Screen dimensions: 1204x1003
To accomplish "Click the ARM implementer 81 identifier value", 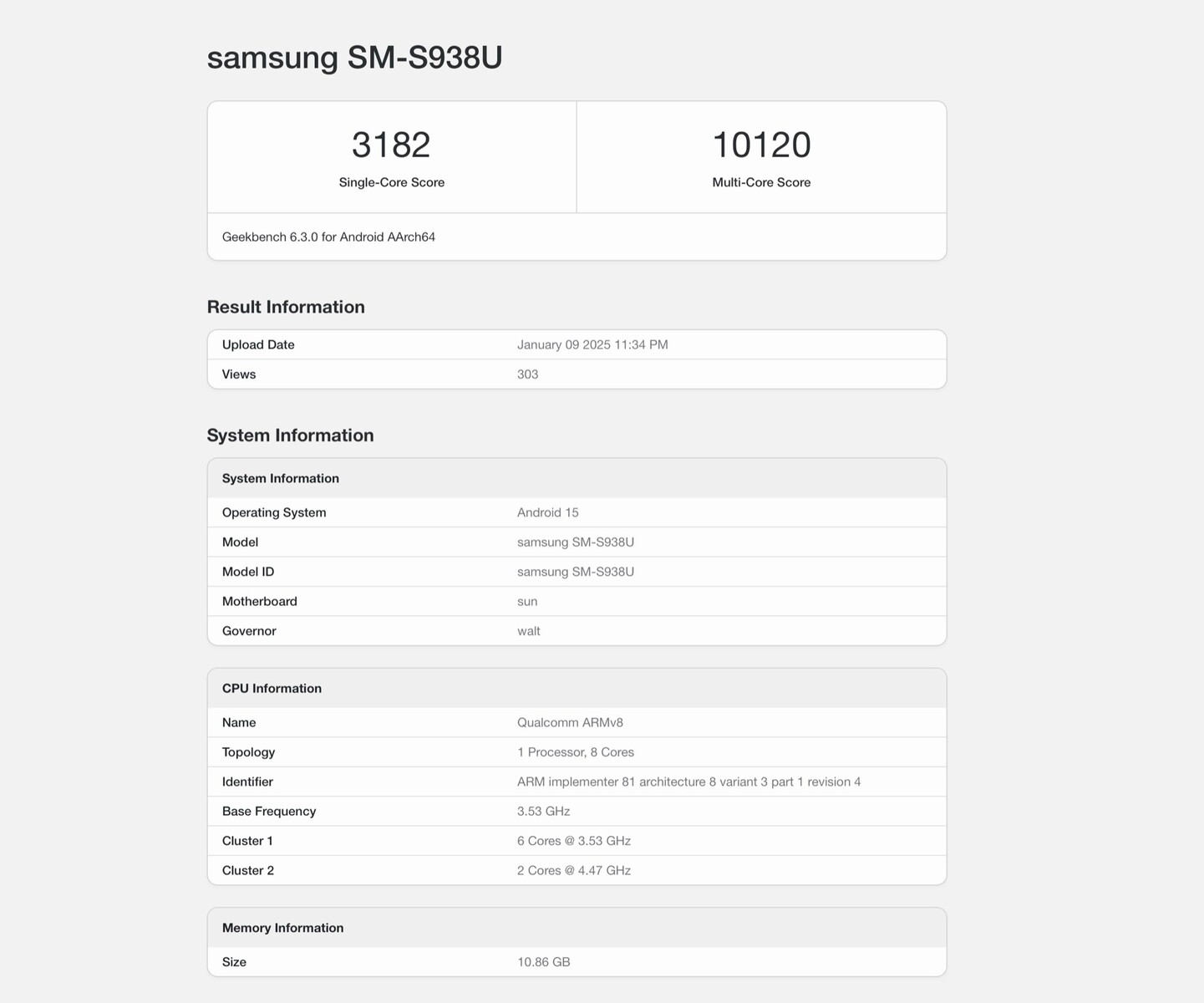I will [x=688, y=782].
